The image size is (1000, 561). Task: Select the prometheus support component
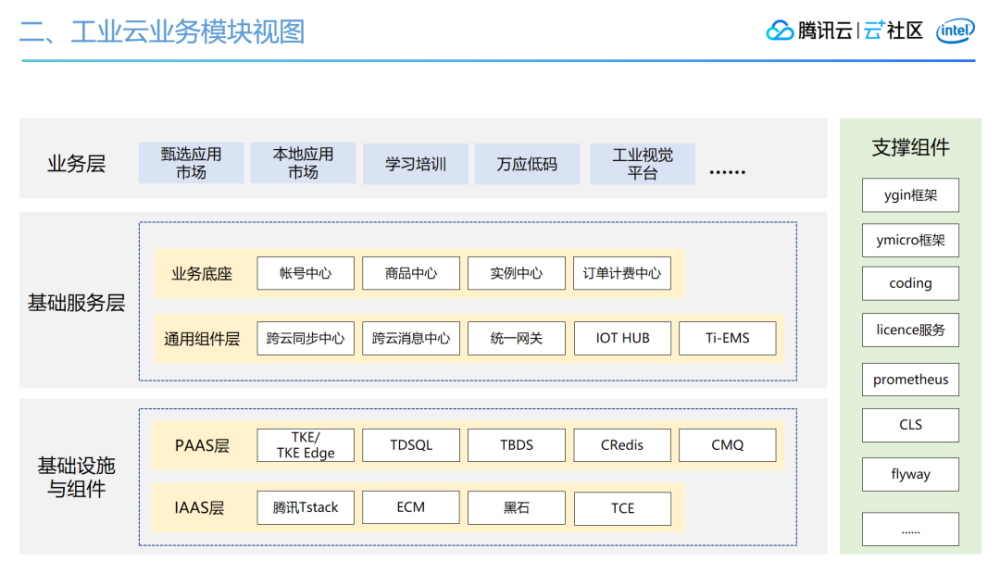coord(911,380)
